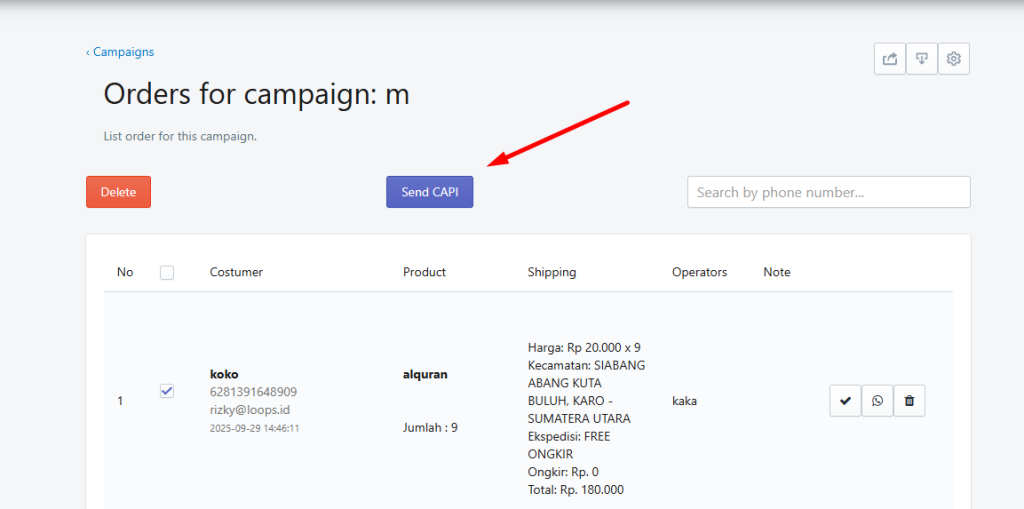The image size is (1024, 509).
Task: Uncheck the checkbox for order 1
Action: click(x=167, y=391)
